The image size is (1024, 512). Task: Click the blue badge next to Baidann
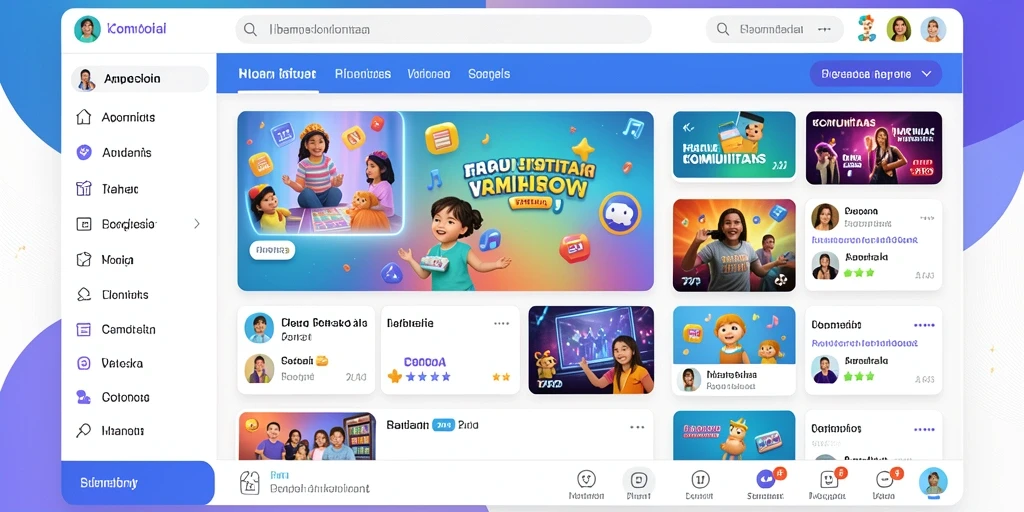pyautogui.click(x=443, y=424)
